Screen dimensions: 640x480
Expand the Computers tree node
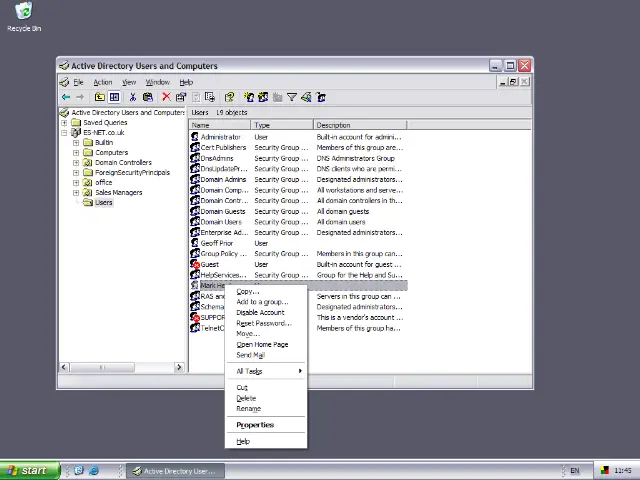click(x=76, y=153)
